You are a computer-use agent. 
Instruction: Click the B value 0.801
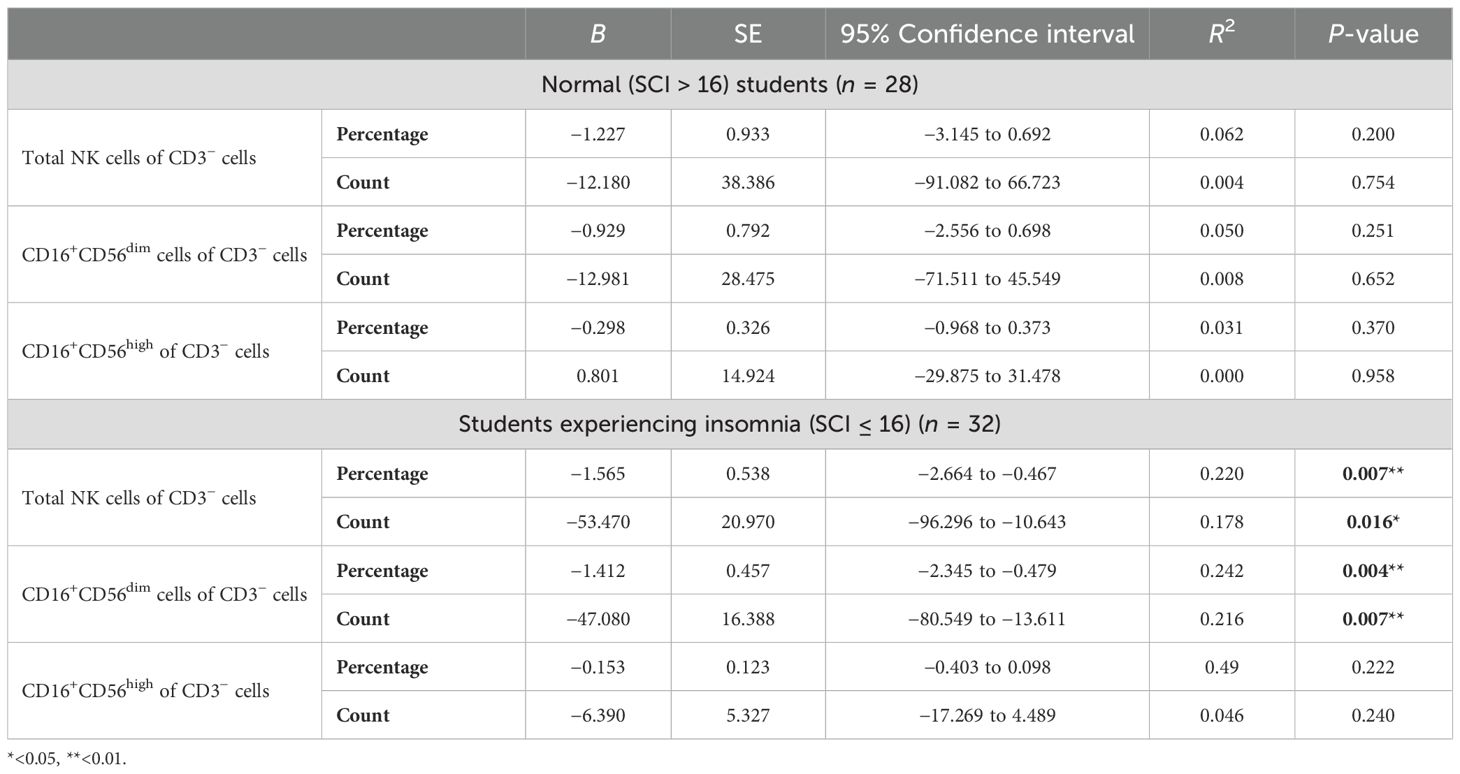click(x=598, y=376)
